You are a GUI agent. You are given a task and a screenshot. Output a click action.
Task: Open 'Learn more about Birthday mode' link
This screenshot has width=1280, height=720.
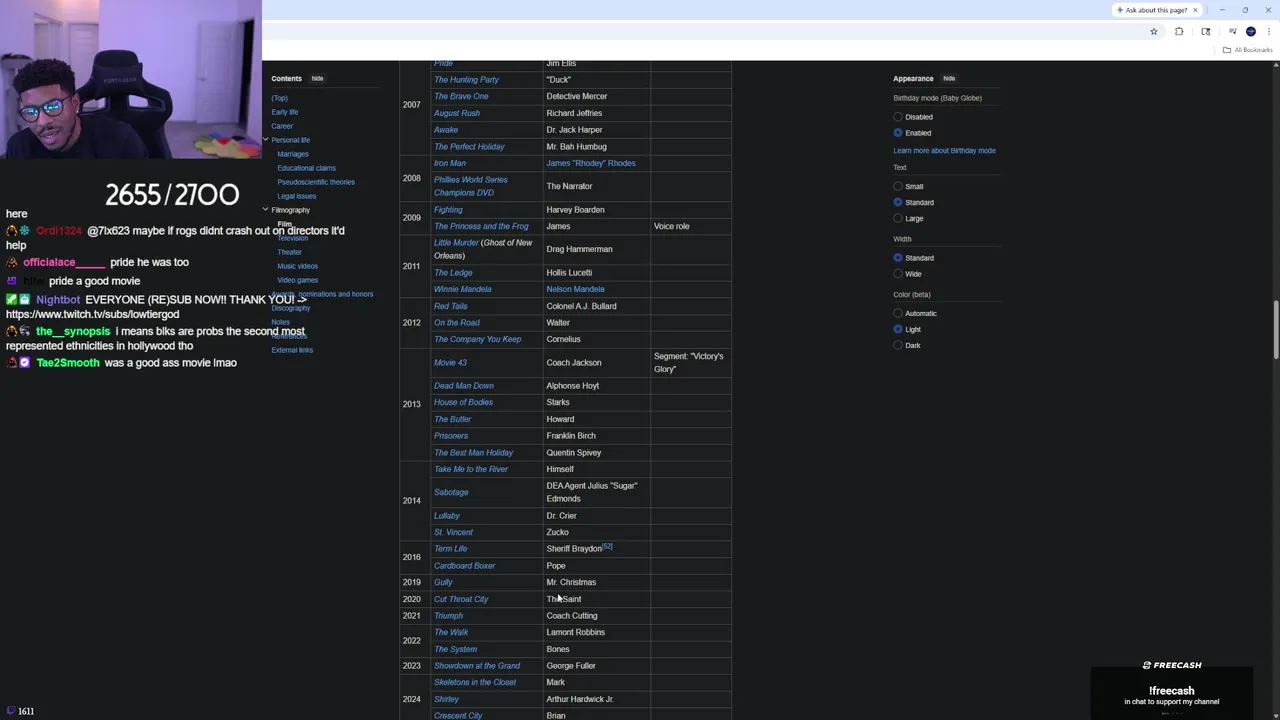944,151
